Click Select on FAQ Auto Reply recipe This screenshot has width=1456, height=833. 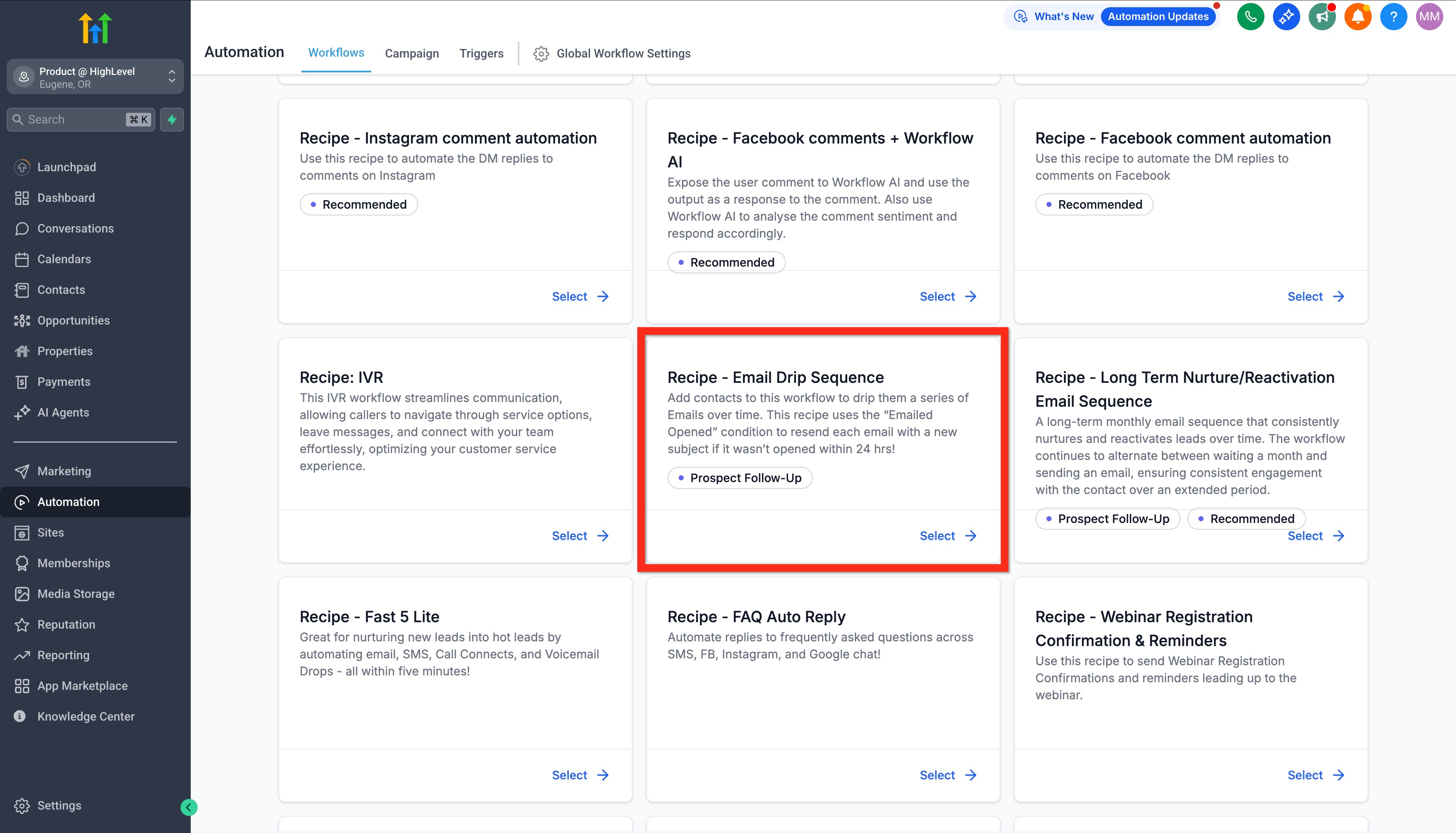point(947,775)
